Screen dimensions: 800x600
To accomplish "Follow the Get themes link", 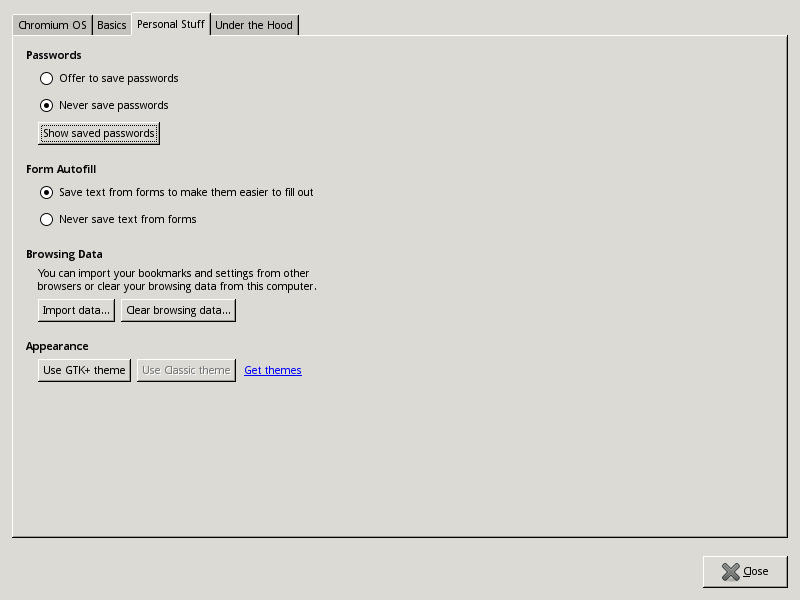I will pyautogui.click(x=272, y=370).
